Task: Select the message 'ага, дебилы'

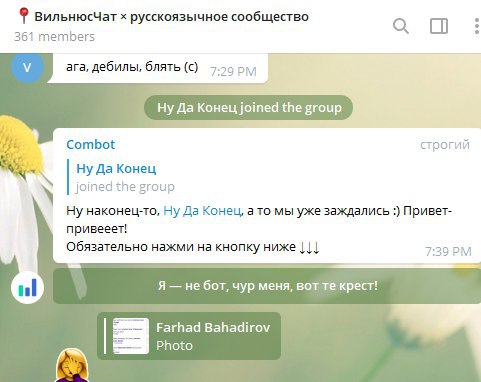Action: click(x=132, y=67)
